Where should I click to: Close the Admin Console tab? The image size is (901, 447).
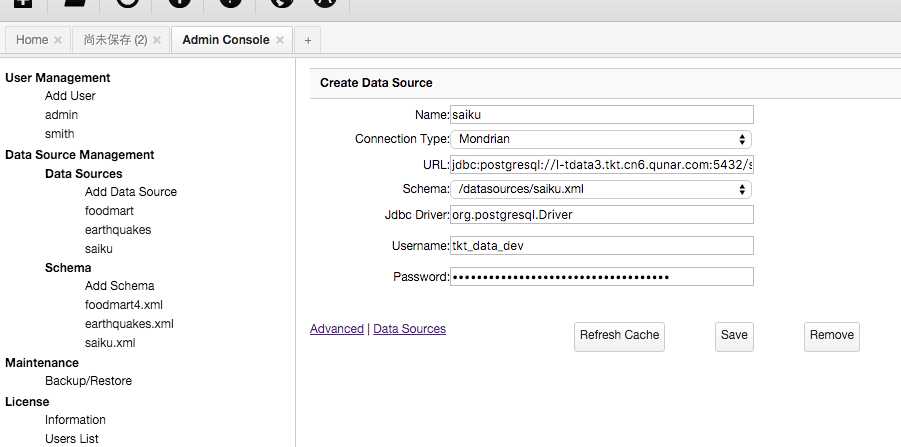[x=280, y=41]
